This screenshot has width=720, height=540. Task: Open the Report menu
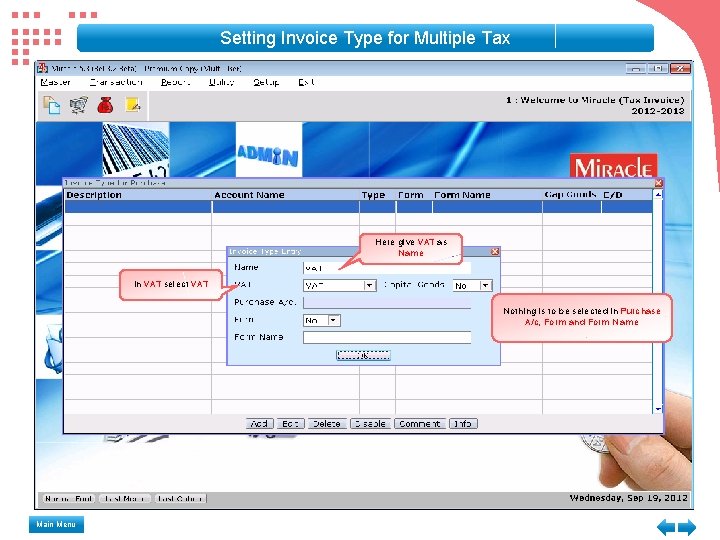coord(175,82)
